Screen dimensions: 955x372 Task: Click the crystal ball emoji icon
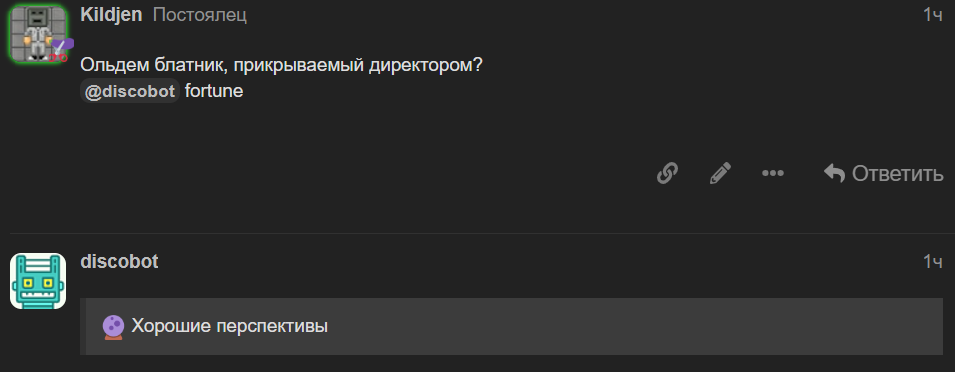(x=113, y=327)
